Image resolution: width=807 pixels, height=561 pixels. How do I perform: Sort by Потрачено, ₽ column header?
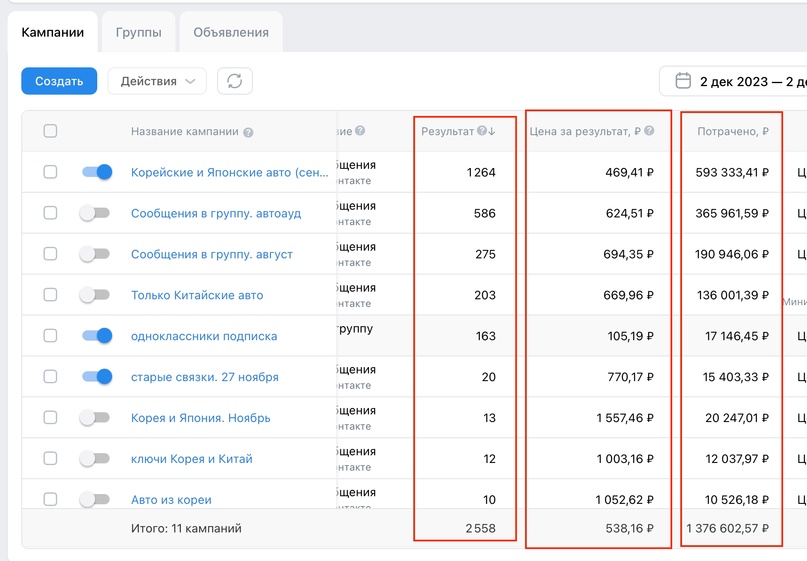[732, 131]
